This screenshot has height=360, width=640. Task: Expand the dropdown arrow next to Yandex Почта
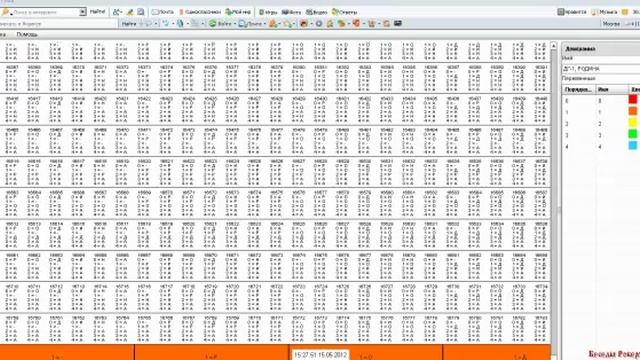[264, 24]
